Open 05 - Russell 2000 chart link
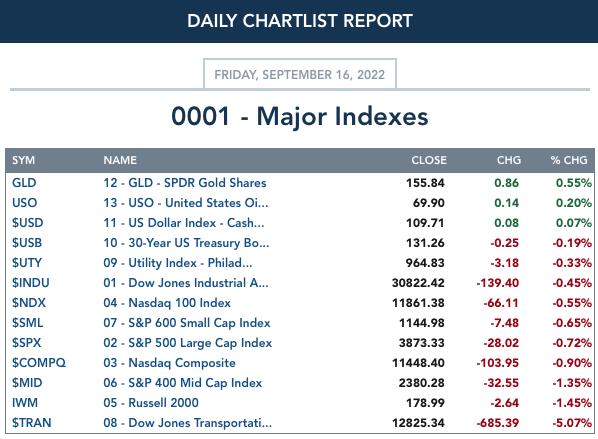Image resolution: width=598 pixels, height=439 pixels. 151,403
